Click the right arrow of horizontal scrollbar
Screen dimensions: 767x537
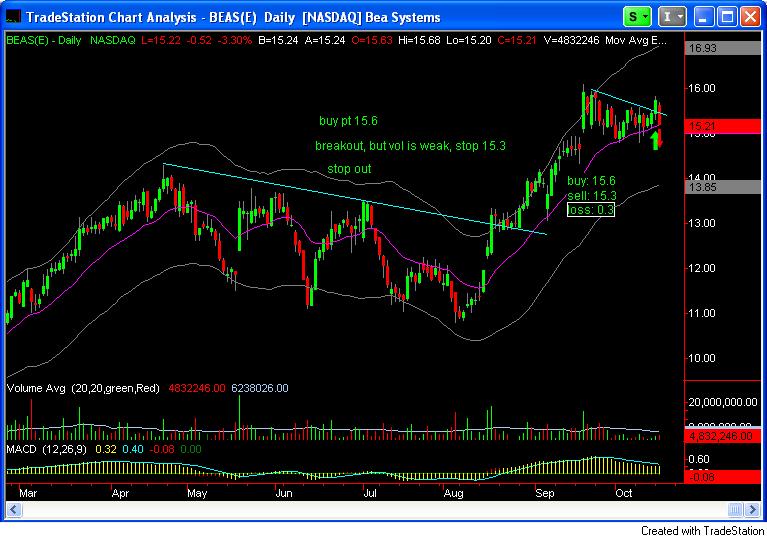[752, 510]
